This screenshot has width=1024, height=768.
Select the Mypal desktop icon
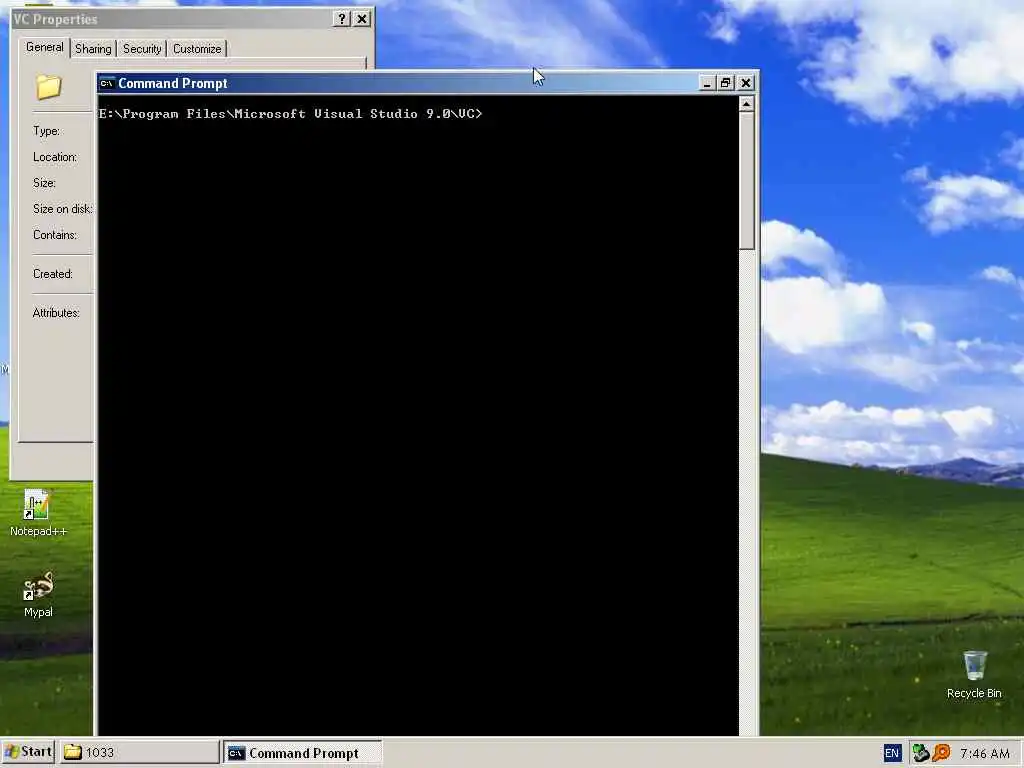(38, 595)
